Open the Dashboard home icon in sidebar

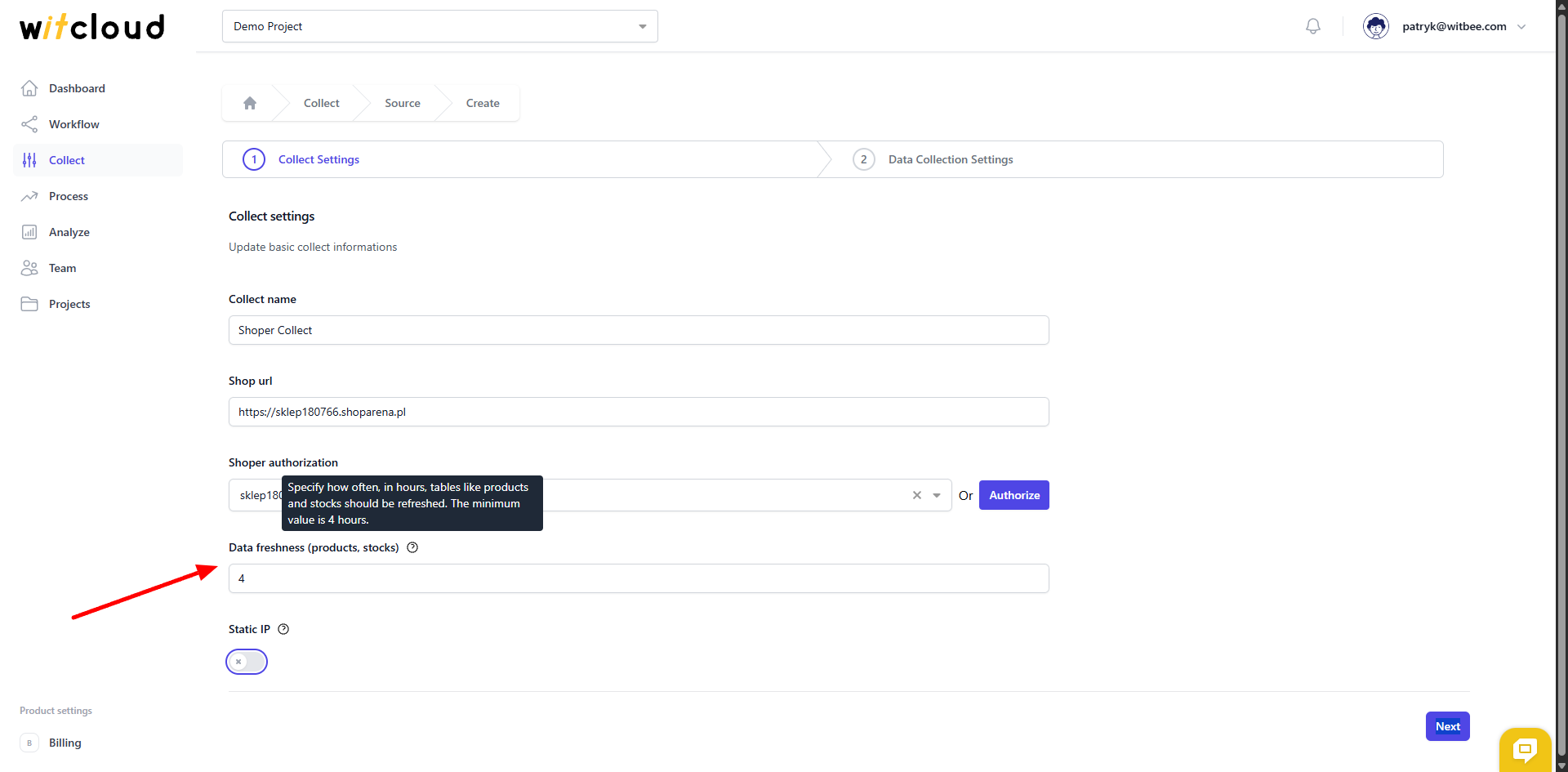(29, 88)
